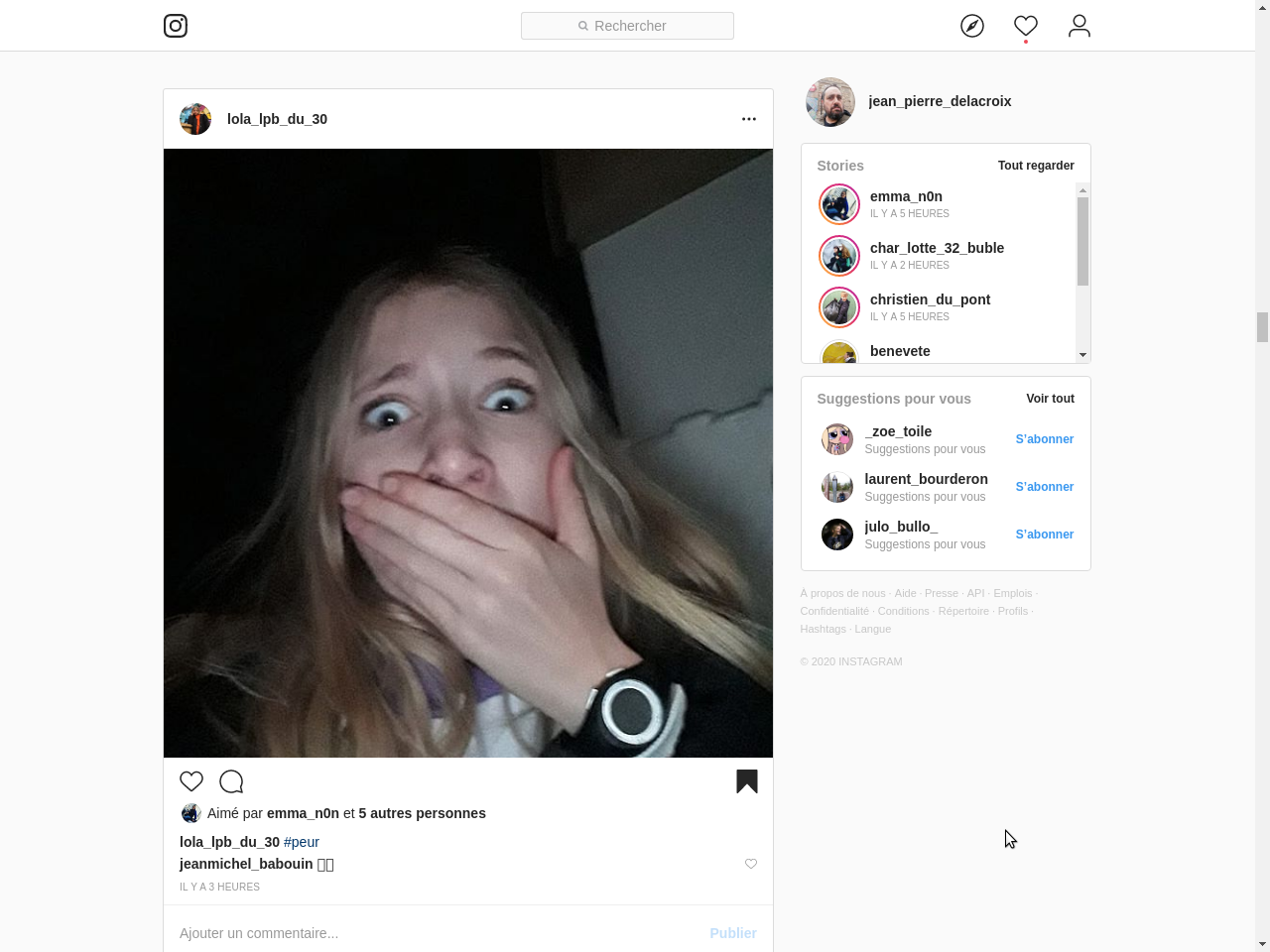Open the post options three-dot menu
This screenshot has height=952, width=1270.
point(749,119)
